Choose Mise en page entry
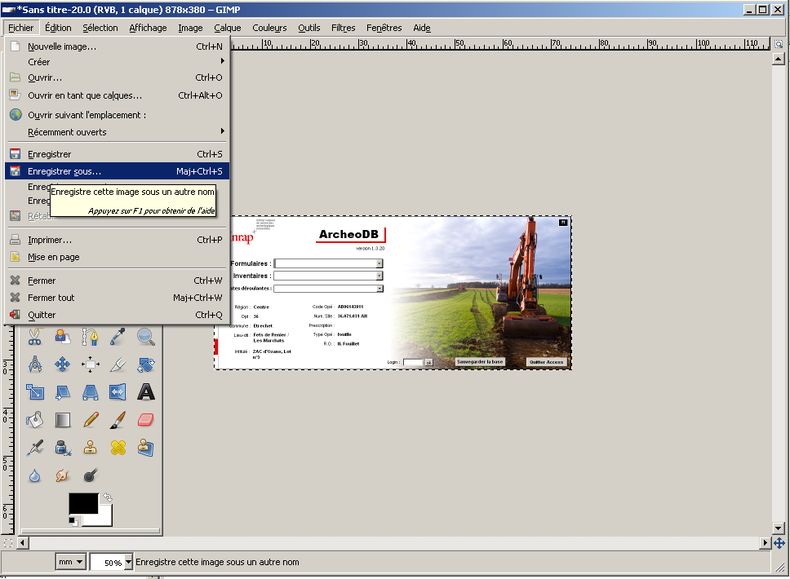The height and width of the screenshot is (579, 790). pyautogui.click(x=117, y=257)
